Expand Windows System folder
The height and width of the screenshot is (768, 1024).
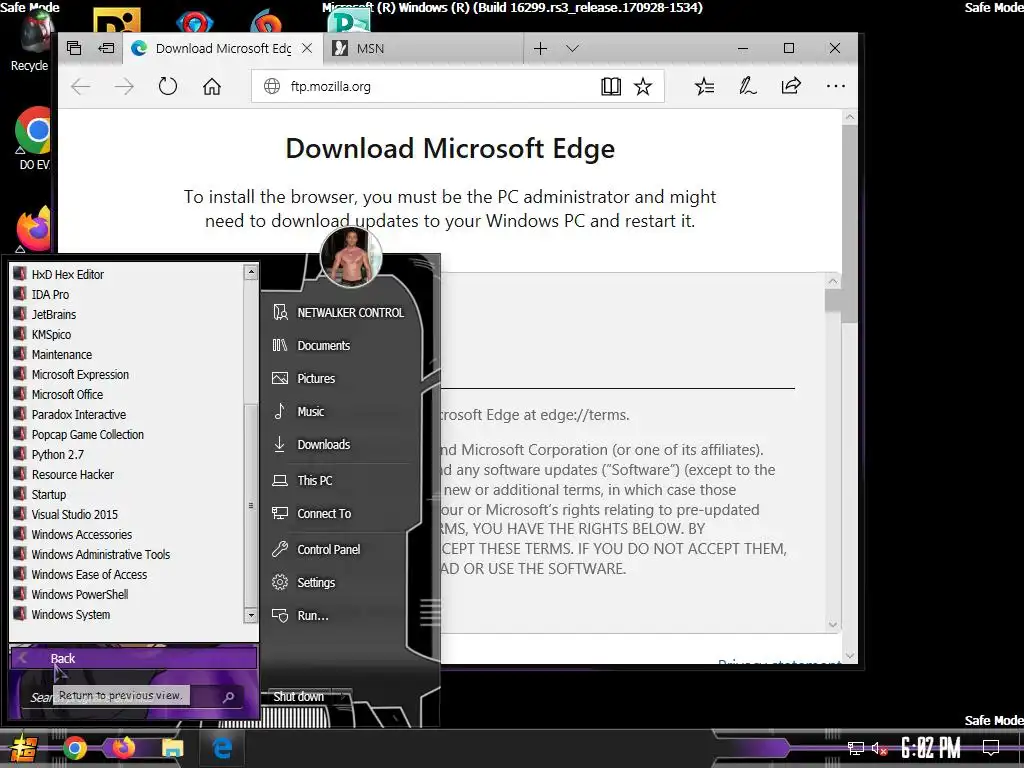pos(71,615)
